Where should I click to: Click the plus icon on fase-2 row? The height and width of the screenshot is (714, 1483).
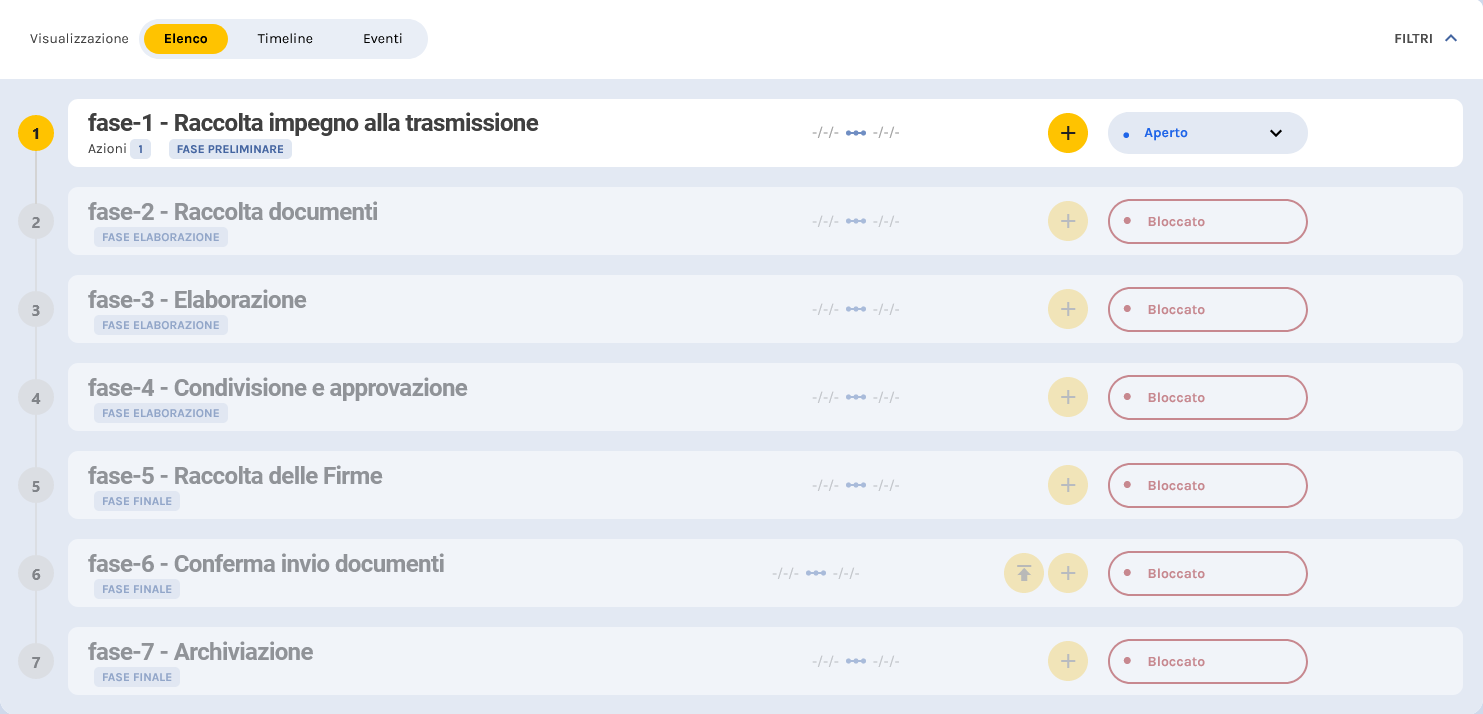[1067, 221]
